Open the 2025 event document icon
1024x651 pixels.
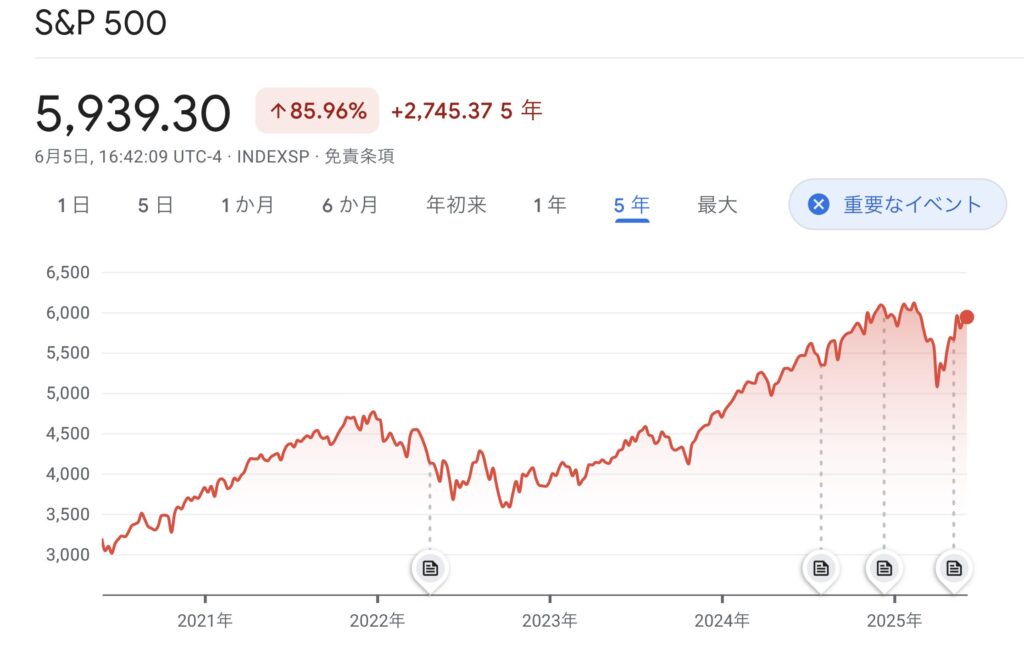(x=954, y=568)
